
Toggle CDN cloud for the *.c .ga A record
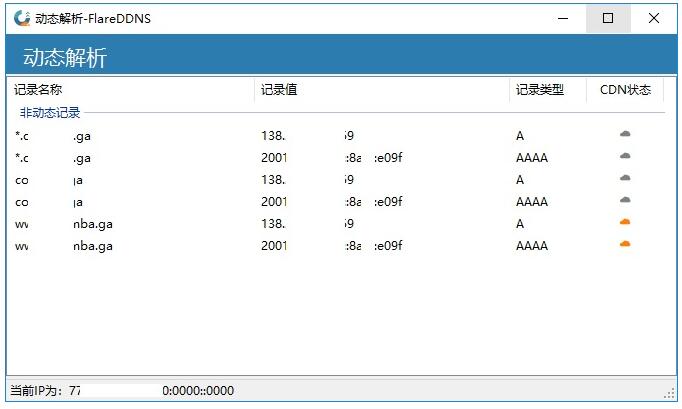coord(625,134)
